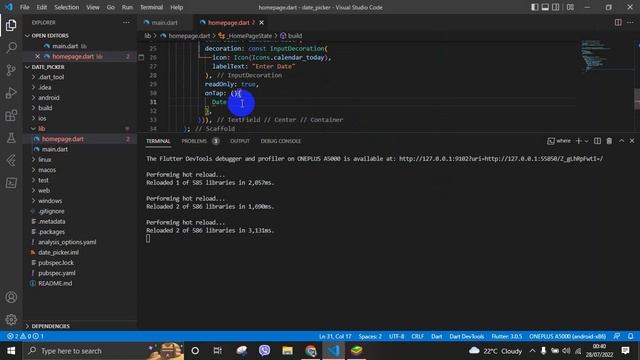The image size is (640, 360).
Task: Open the Help menu
Action: coord(176,7)
